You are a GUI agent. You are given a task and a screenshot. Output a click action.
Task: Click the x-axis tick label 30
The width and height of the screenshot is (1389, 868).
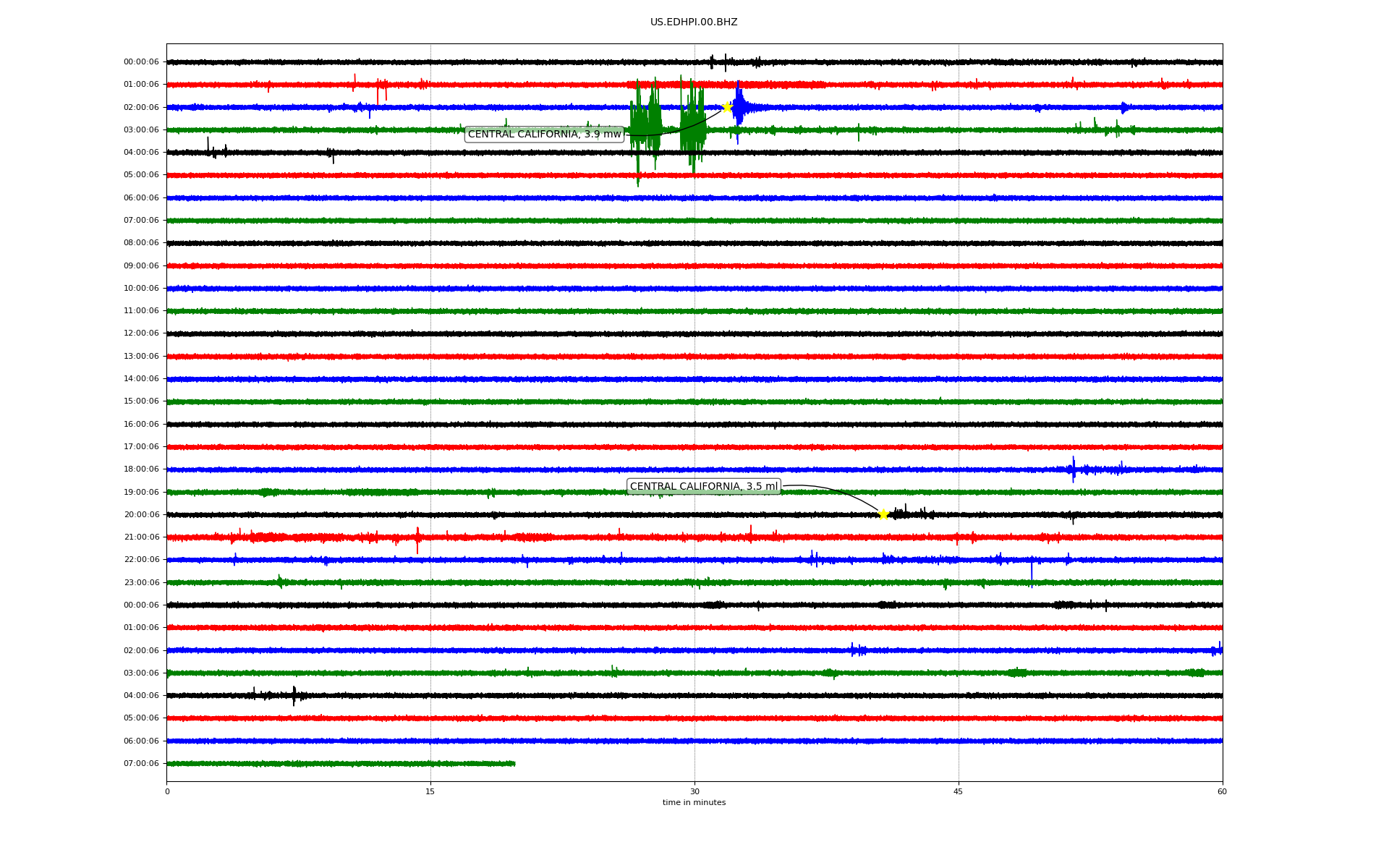(x=694, y=791)
